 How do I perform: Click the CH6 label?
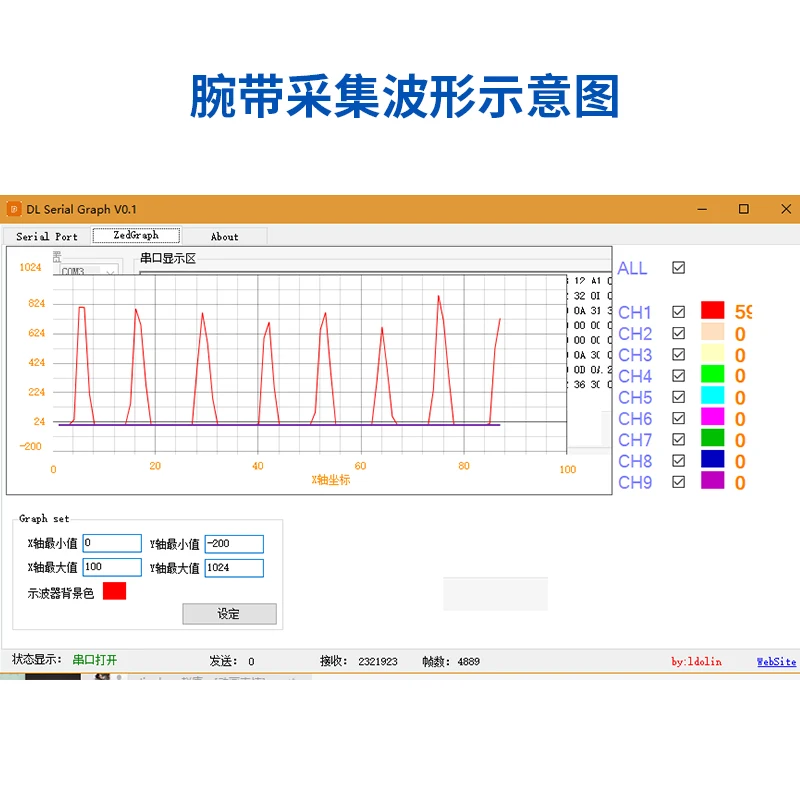point(635,419)
